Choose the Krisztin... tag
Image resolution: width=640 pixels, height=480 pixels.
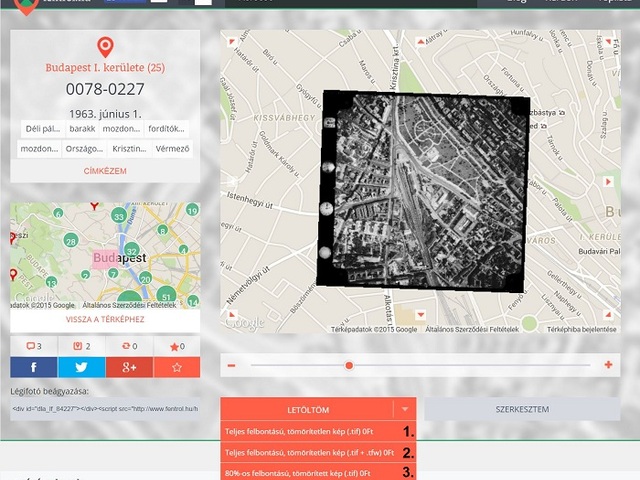point(129,149)
